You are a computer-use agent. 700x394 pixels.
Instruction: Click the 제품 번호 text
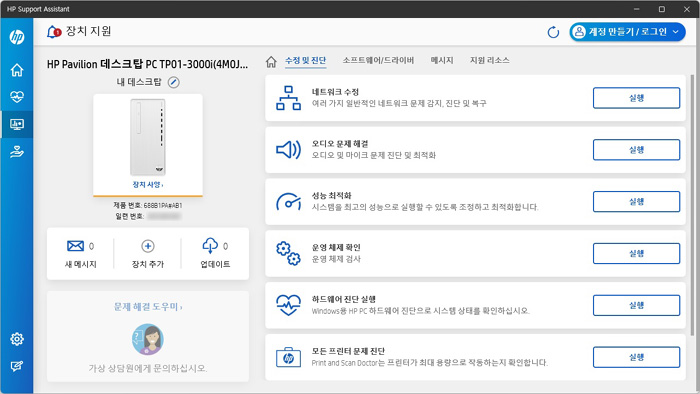point(148,205)
